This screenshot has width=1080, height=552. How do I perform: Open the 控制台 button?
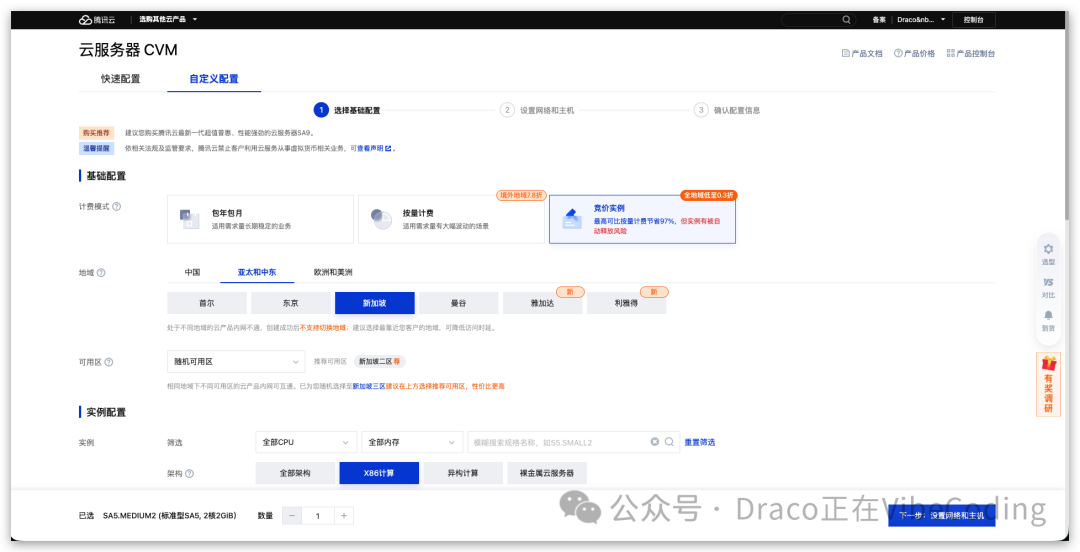point(973,20)
